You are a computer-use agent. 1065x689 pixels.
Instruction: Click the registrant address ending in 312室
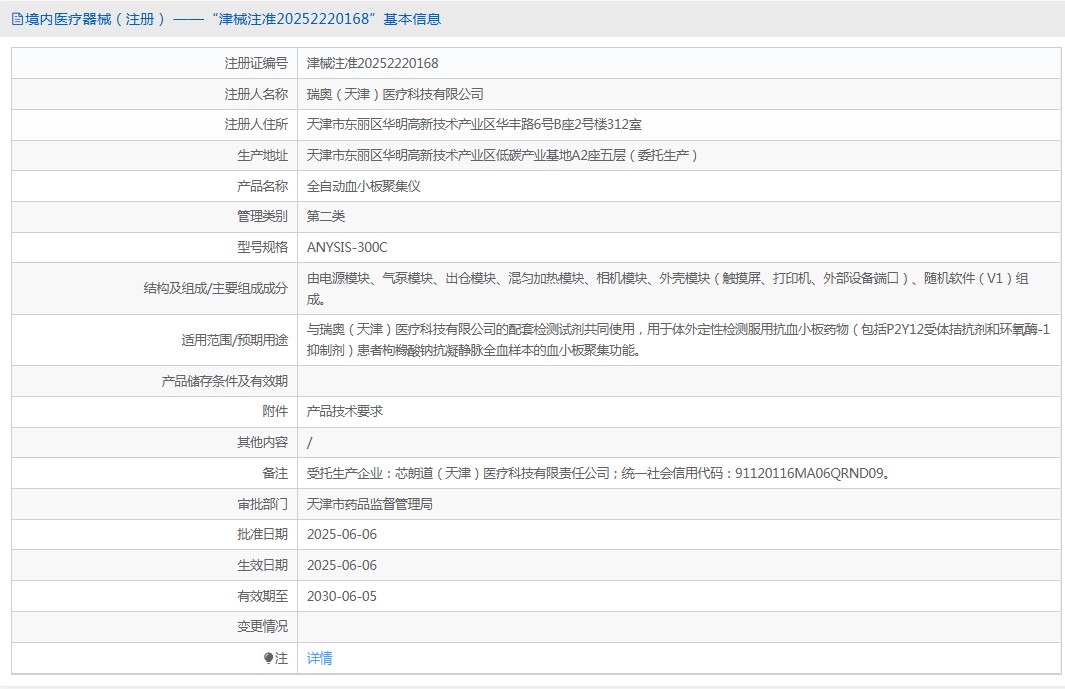pos(473,125)
